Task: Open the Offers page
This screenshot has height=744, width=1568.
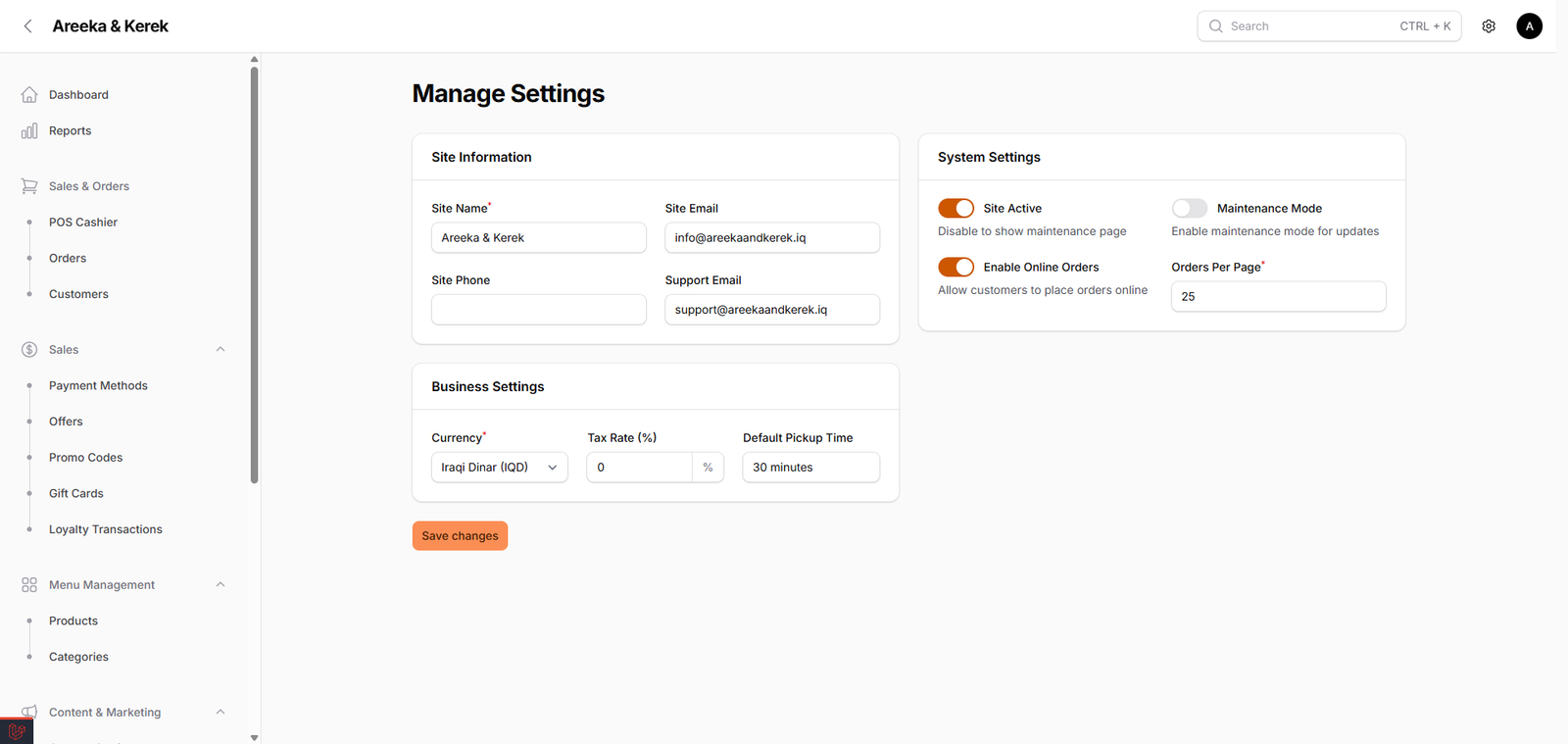Action: point(66,422)
